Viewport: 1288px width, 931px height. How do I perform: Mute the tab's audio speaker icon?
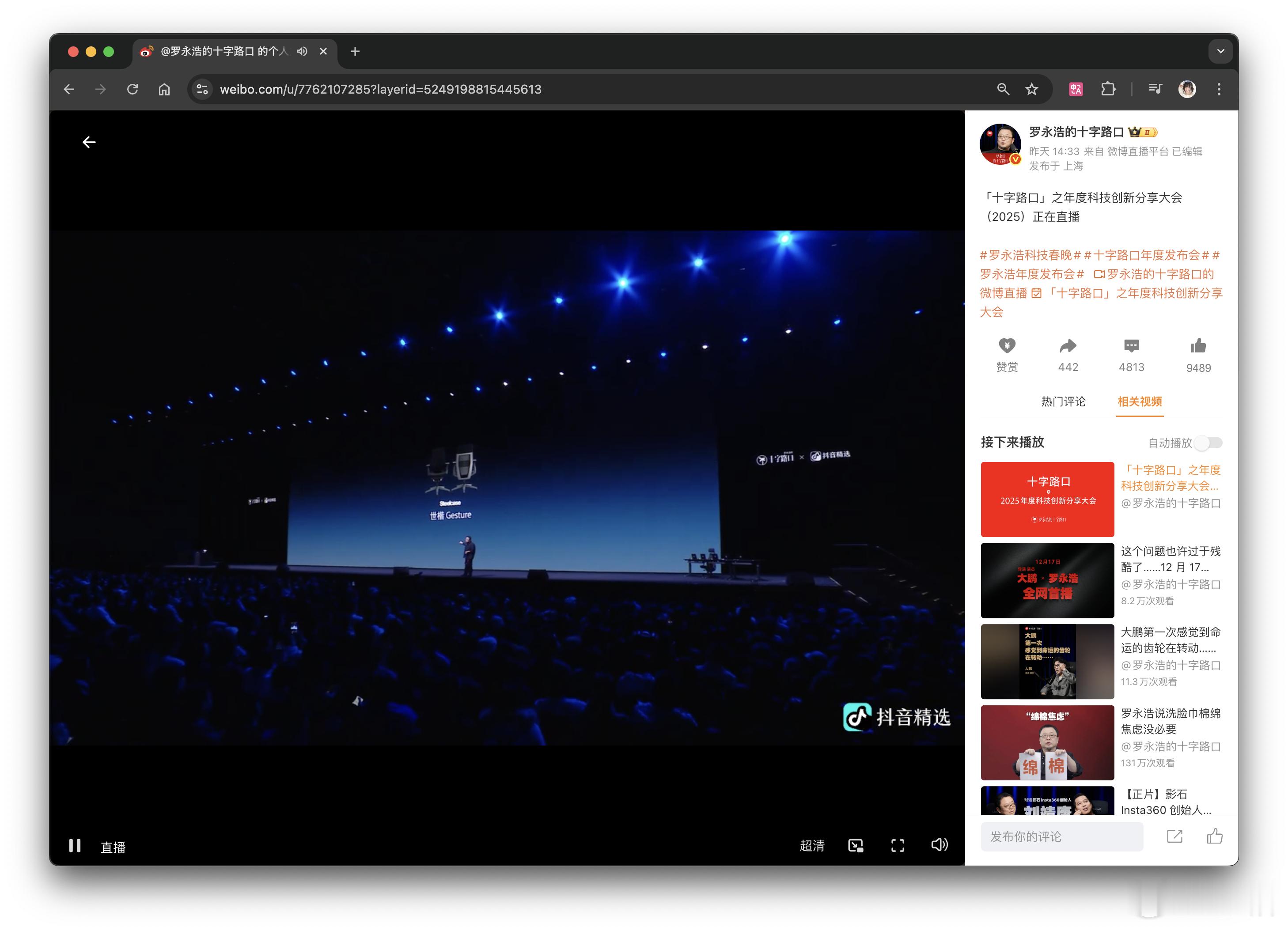pos(302,52)
